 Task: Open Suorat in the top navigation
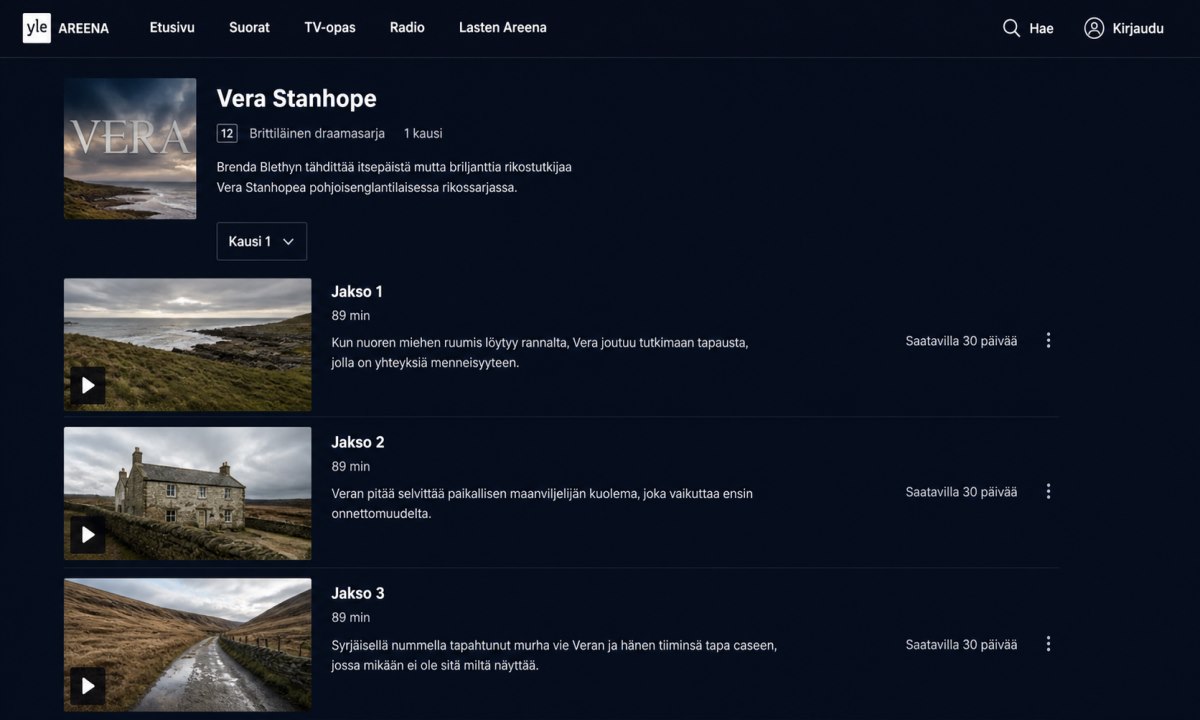[249, 28]
